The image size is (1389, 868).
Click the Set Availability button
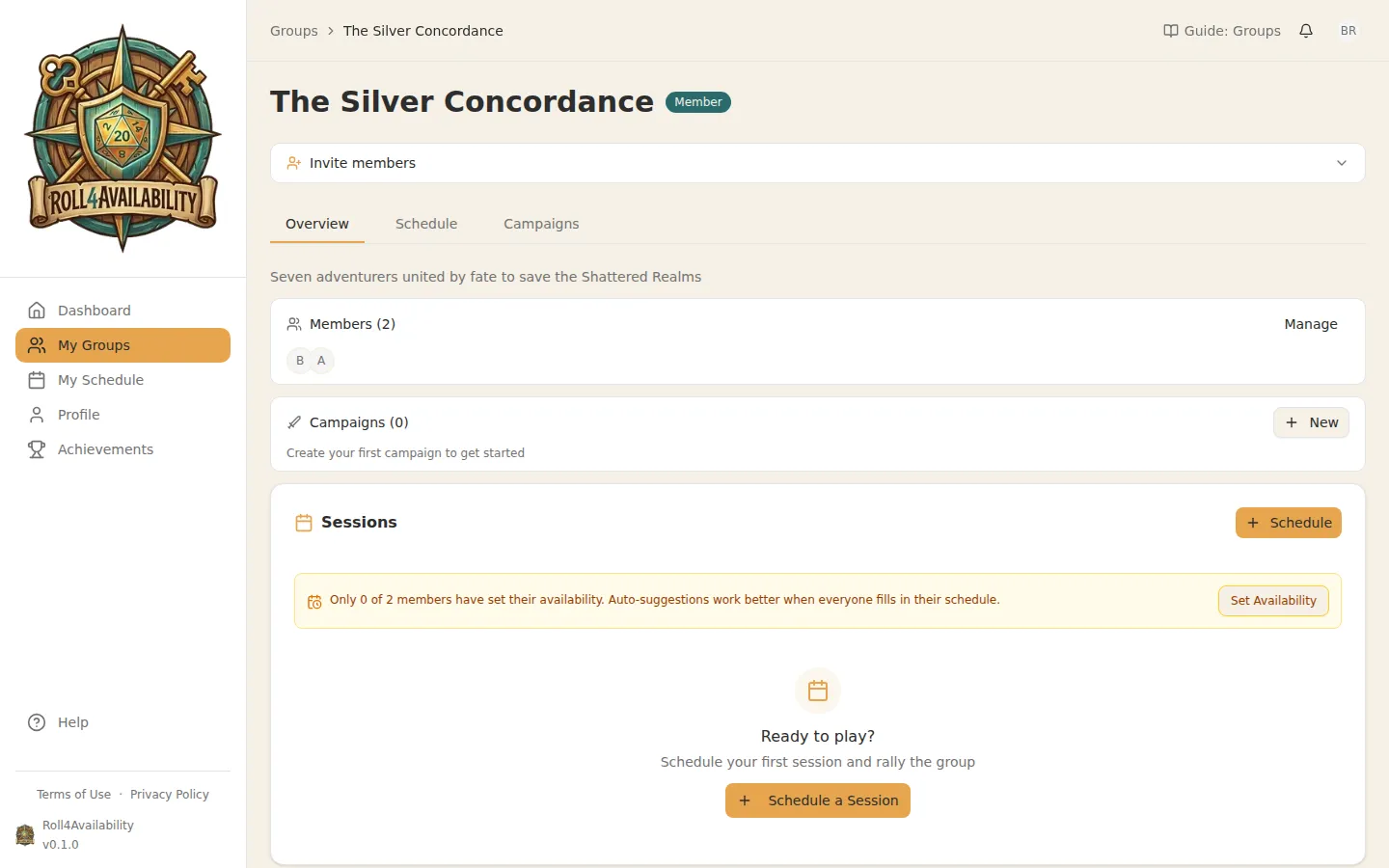coord(1272,601)
